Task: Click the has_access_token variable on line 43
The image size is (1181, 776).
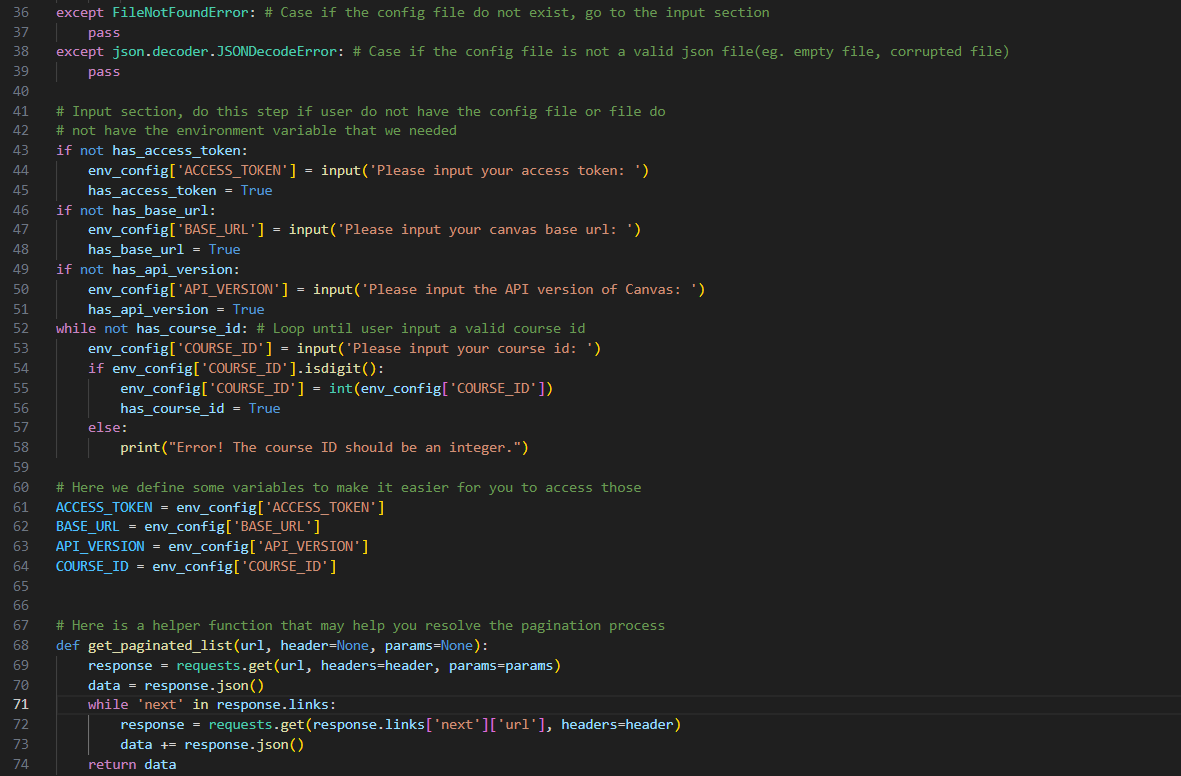Action: 176,150
